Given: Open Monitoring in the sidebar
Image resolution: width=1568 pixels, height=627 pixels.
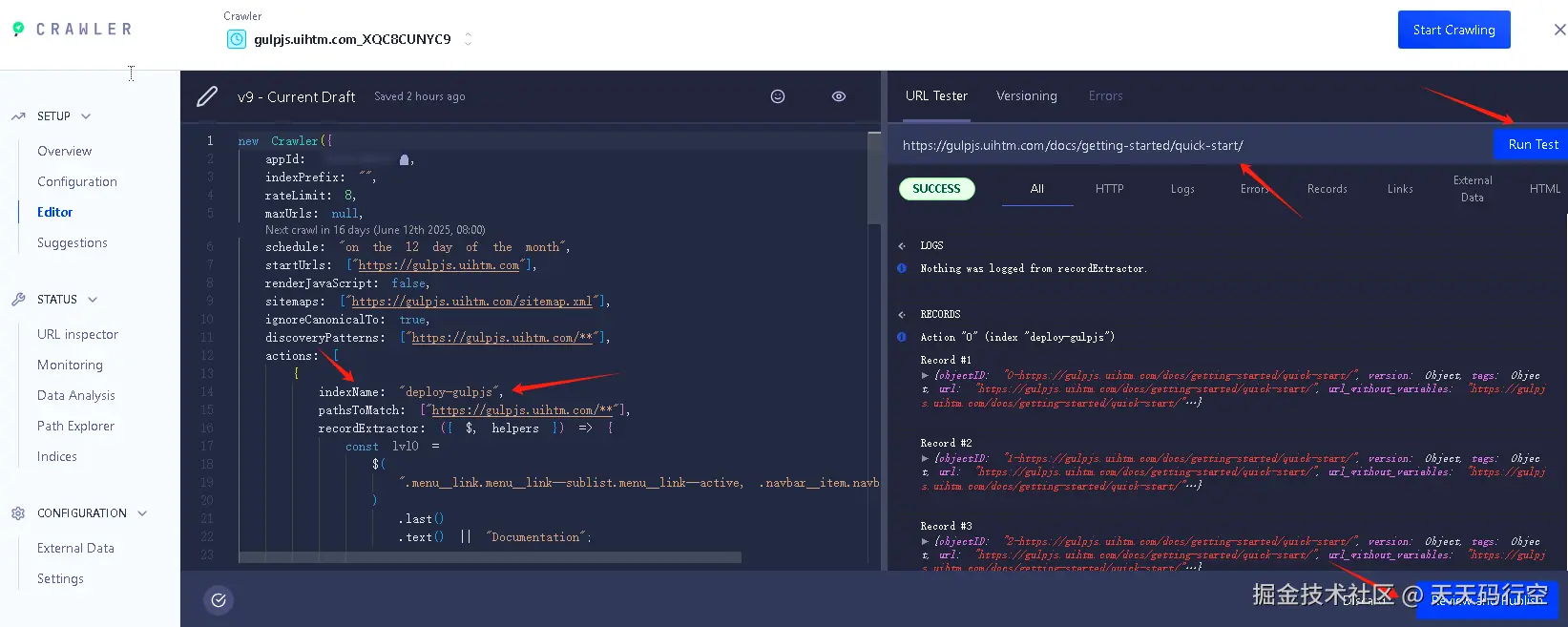Looking at the screenshot, I should pos(70,365).
